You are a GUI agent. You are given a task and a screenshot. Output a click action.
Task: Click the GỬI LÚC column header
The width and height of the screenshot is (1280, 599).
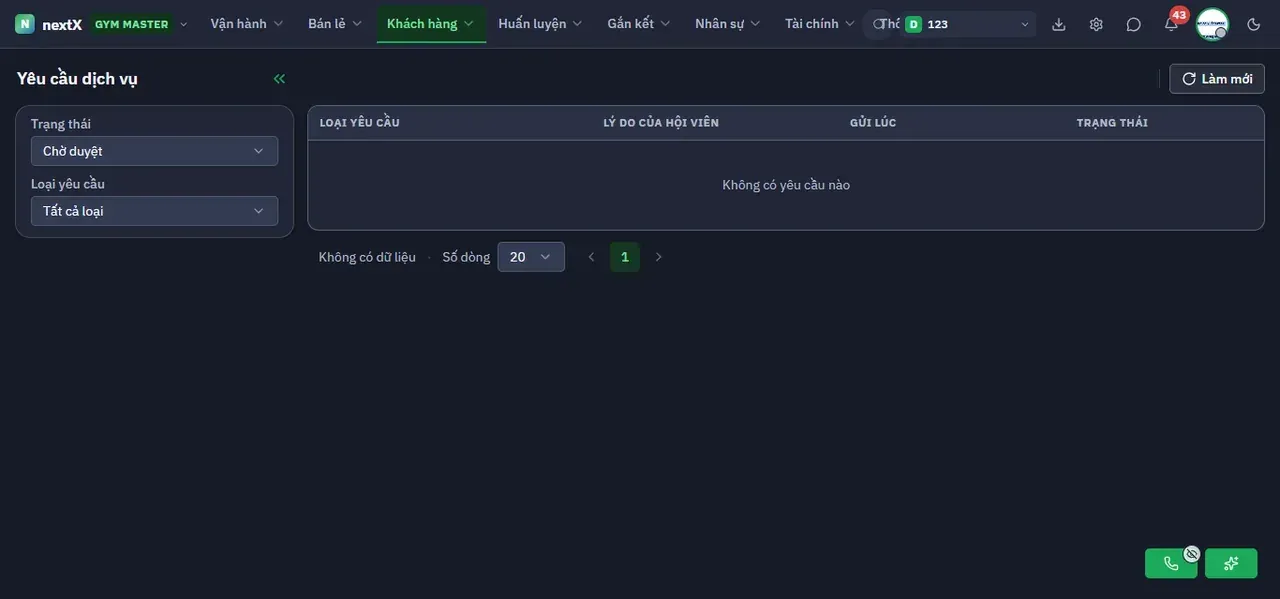click(873, 123)
